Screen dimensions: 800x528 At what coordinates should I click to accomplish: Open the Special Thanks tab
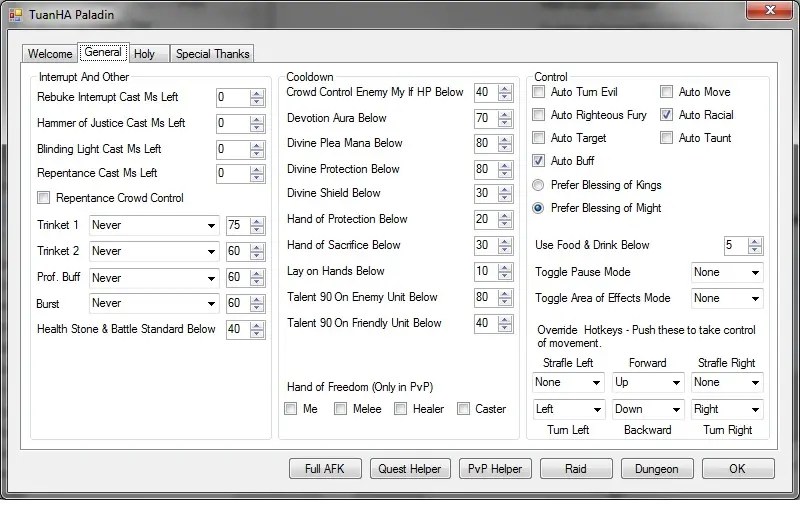[212, 54]
